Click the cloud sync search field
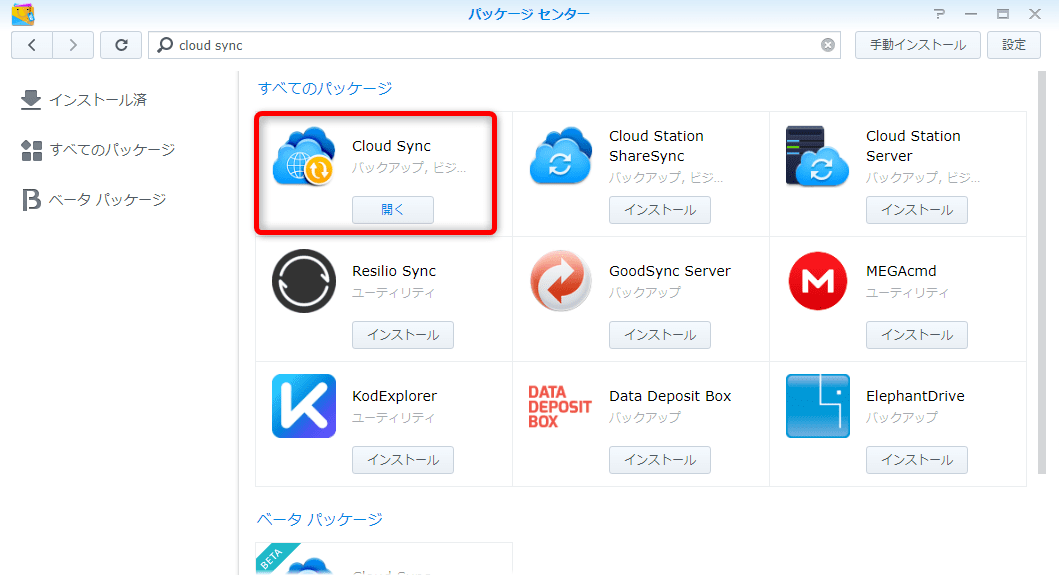 (494, 45)
